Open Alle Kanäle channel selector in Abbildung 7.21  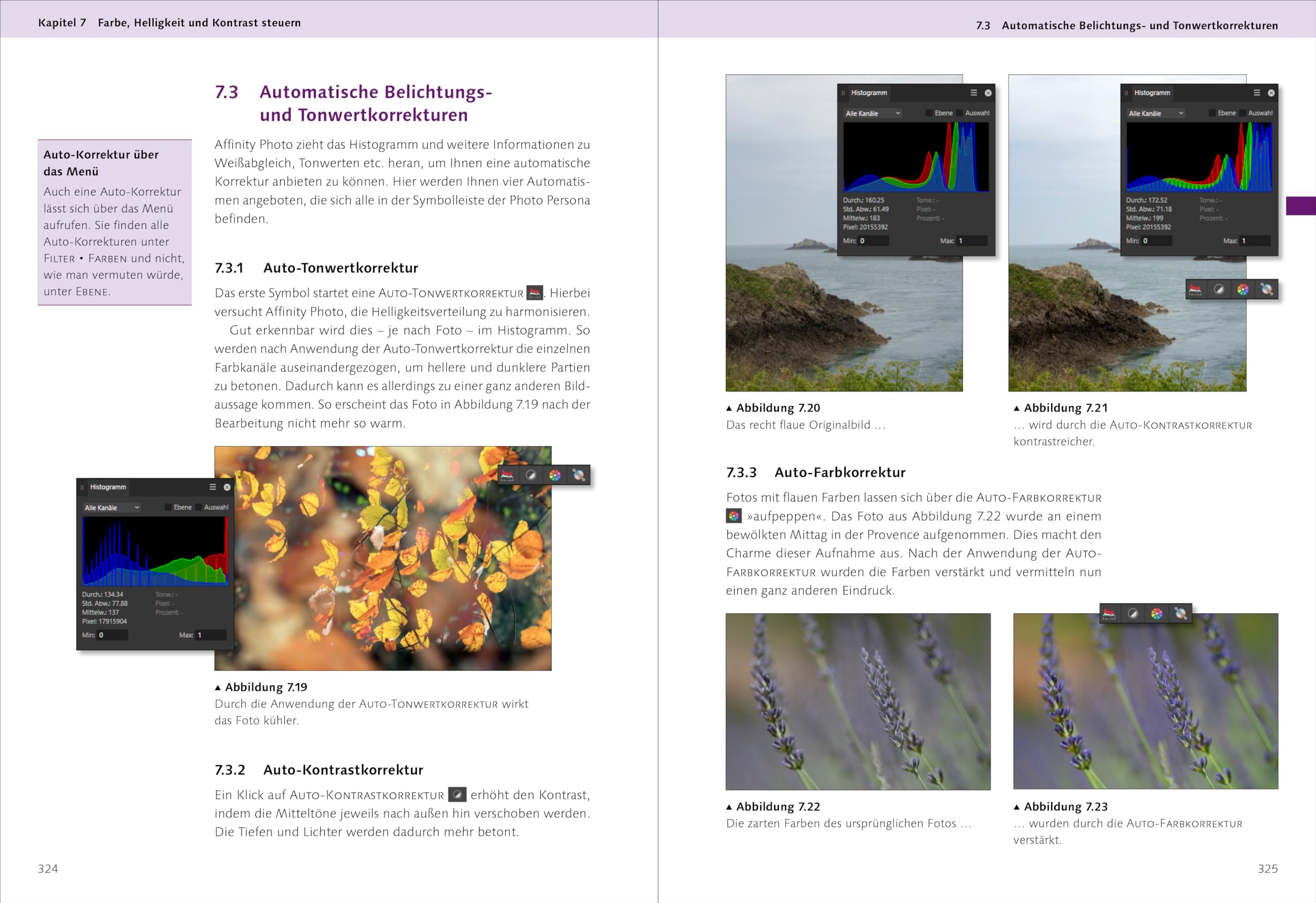click(1156, 113)
